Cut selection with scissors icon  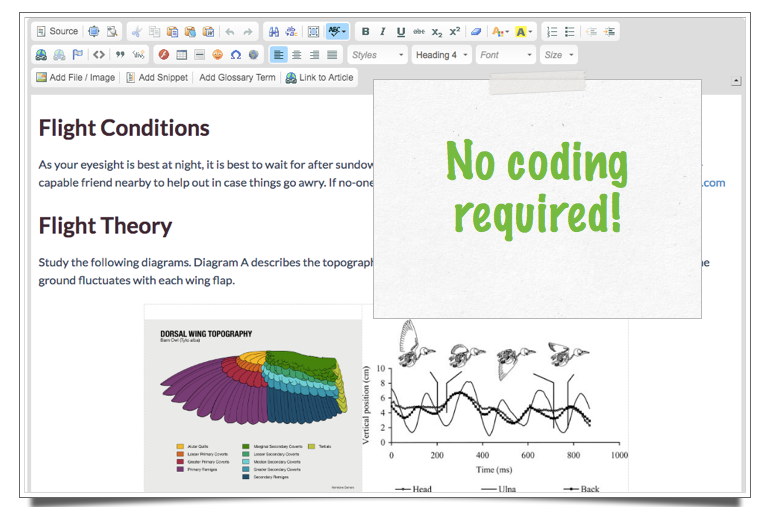tap(137, 32)
